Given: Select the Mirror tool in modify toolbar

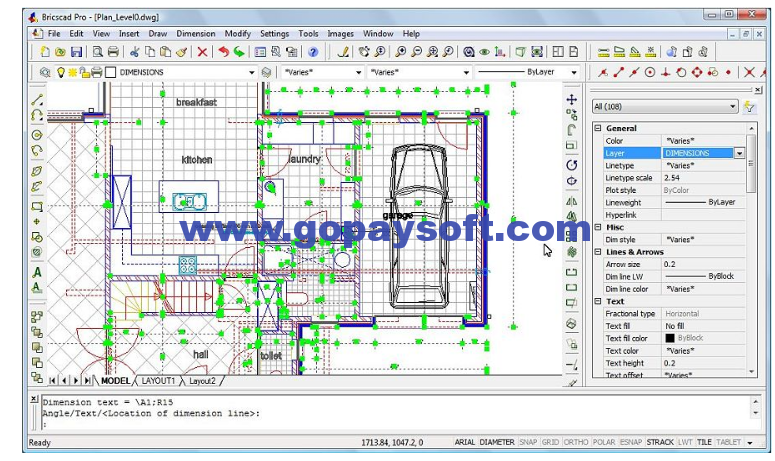Looking at the screenshot, I should click(571, 201).
